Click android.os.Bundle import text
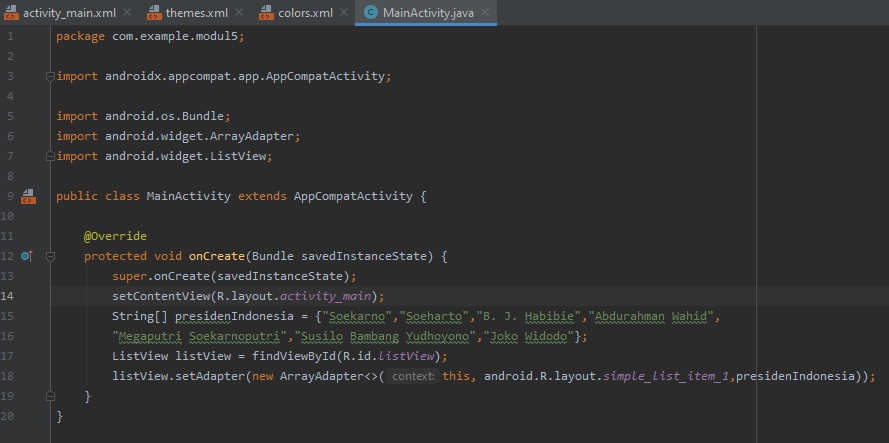Screen dimensions: 889x443 click(x=164, y=116)
